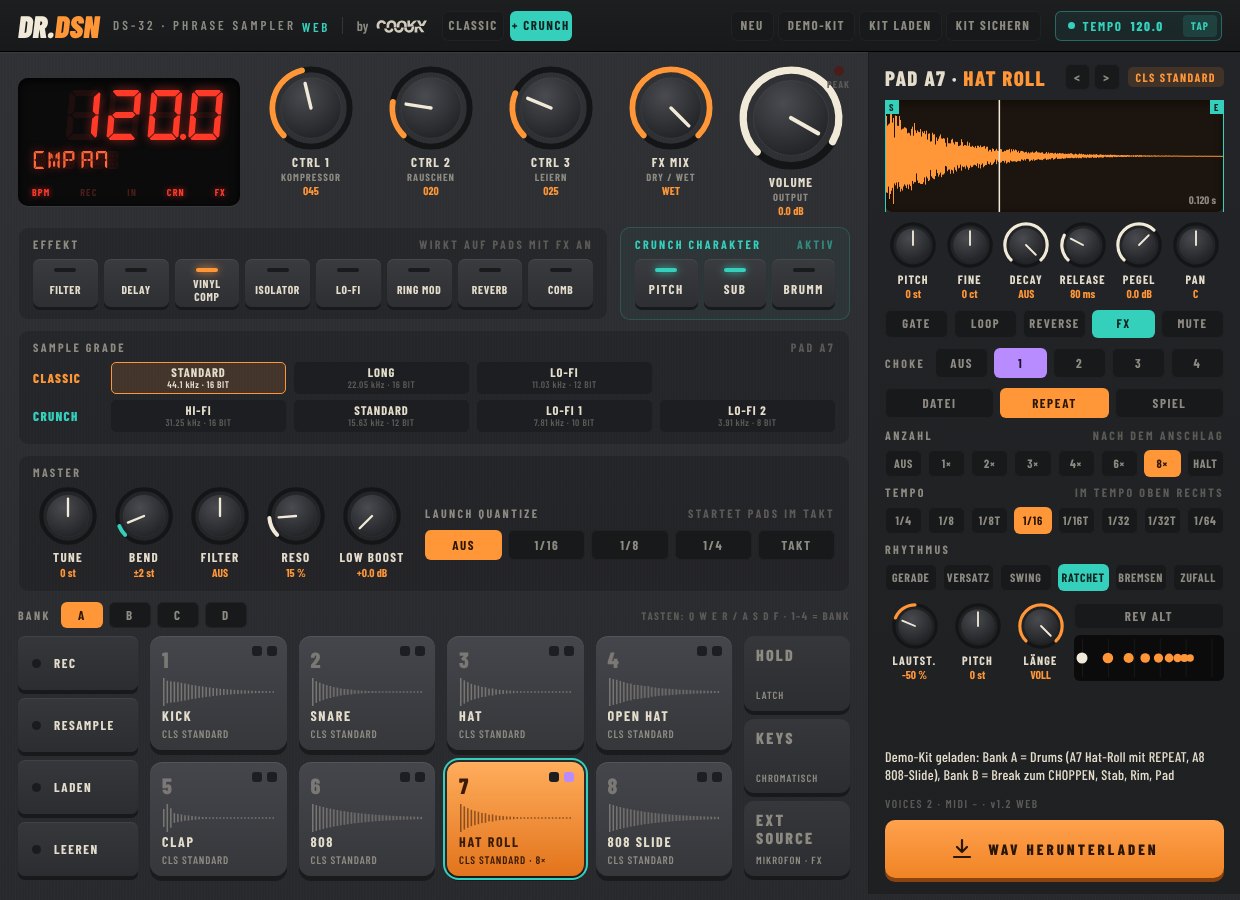Click the LADEN button
The height and width of the screenshot is (900, 1240).
click(78, 788)
